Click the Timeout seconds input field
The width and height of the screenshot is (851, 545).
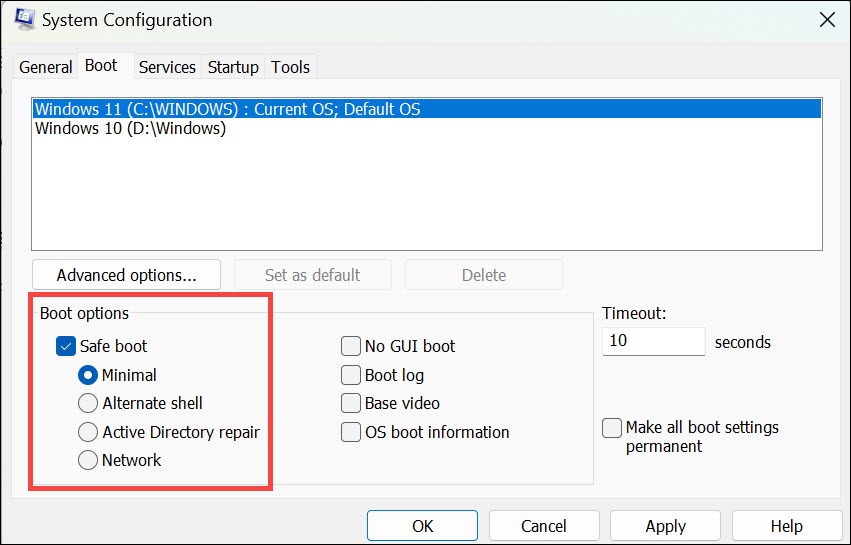click(654, 341)
